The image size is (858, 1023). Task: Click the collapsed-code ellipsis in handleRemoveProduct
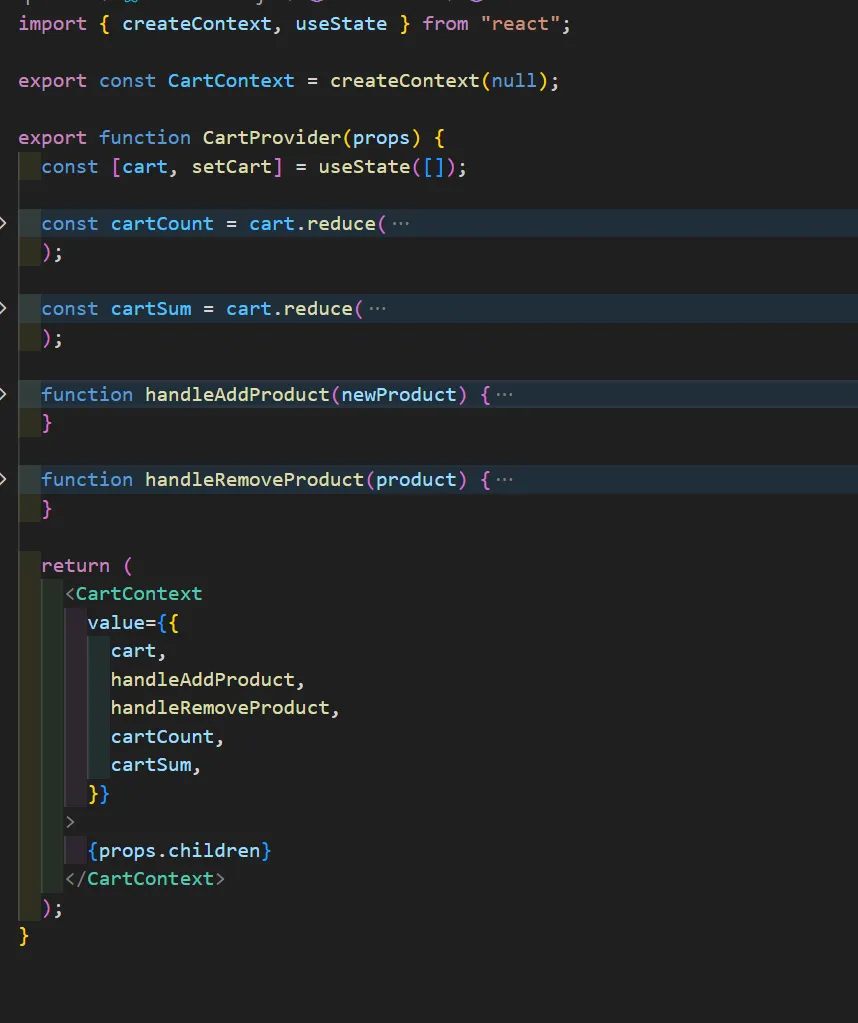(504, 480)
